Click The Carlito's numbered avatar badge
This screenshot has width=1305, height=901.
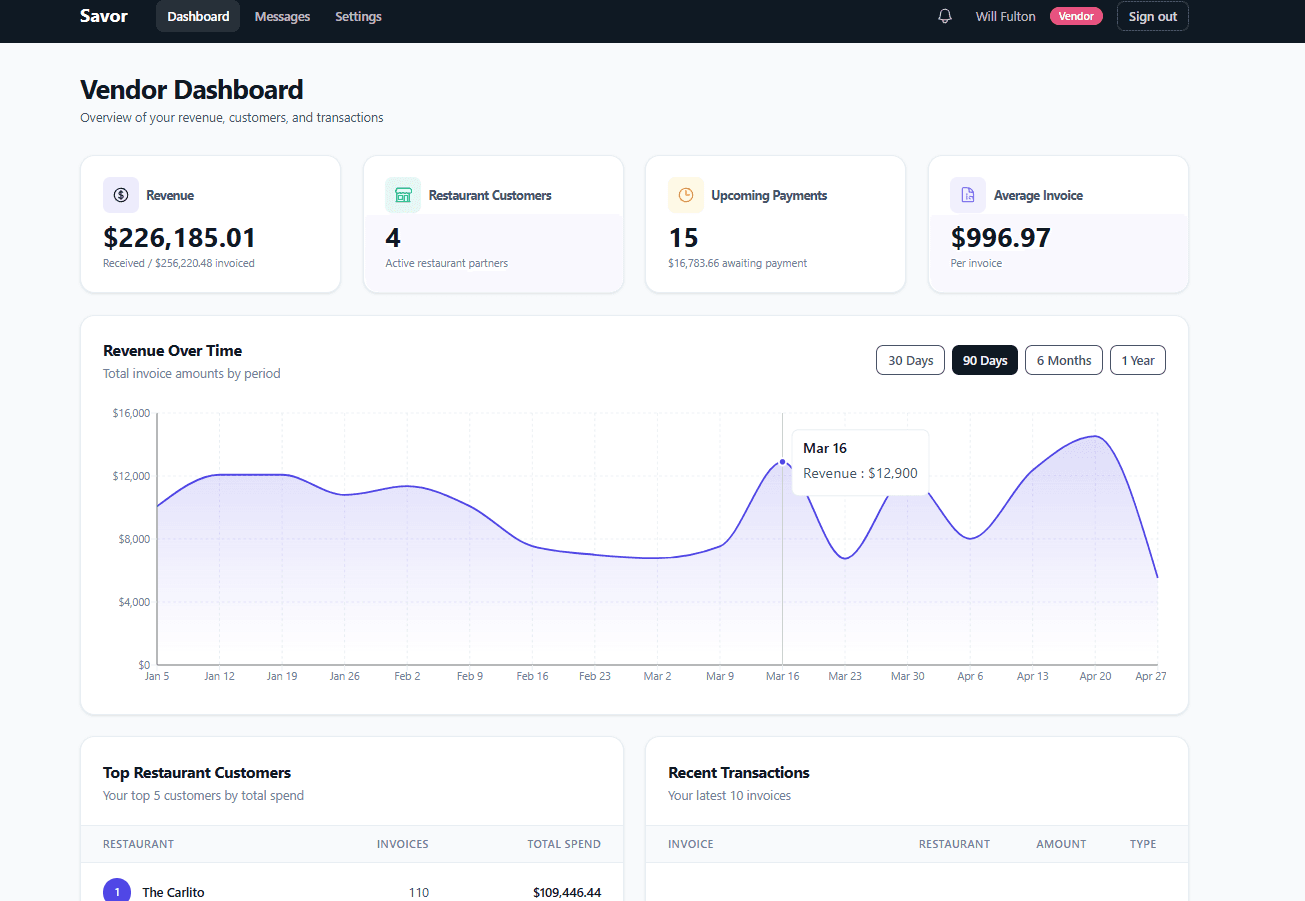117,890
